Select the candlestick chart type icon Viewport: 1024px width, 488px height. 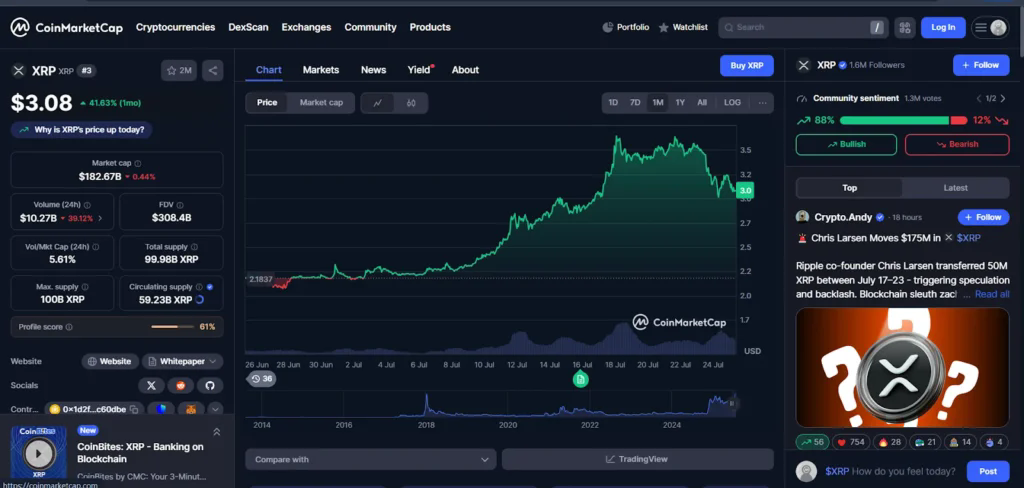411,103
